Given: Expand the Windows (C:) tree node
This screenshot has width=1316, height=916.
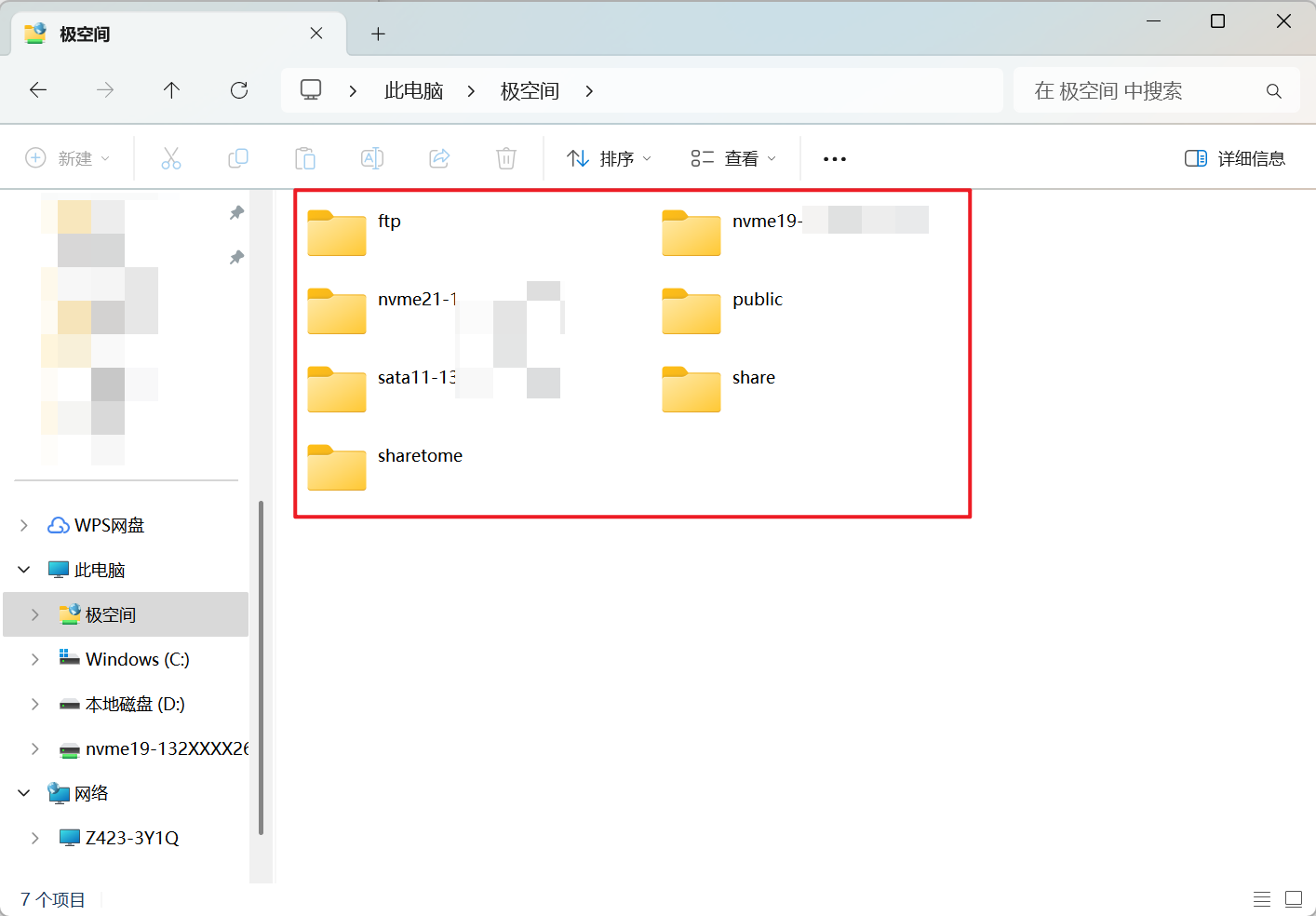Looking at the screenshot, I should [x=35, y=659].
